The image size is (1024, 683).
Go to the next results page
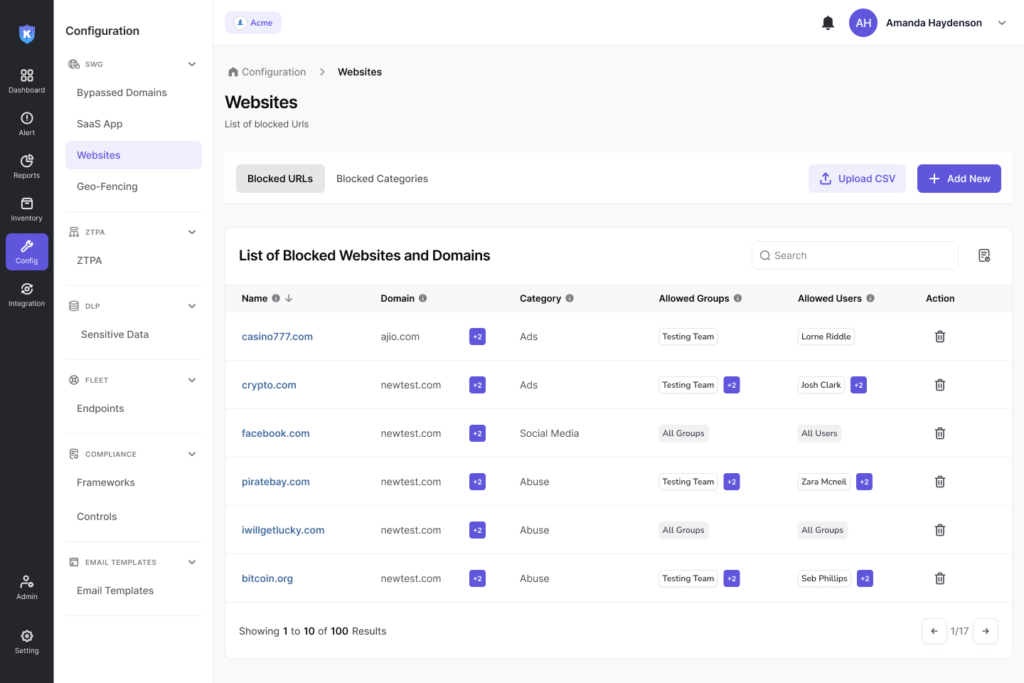tap(985, 631)
